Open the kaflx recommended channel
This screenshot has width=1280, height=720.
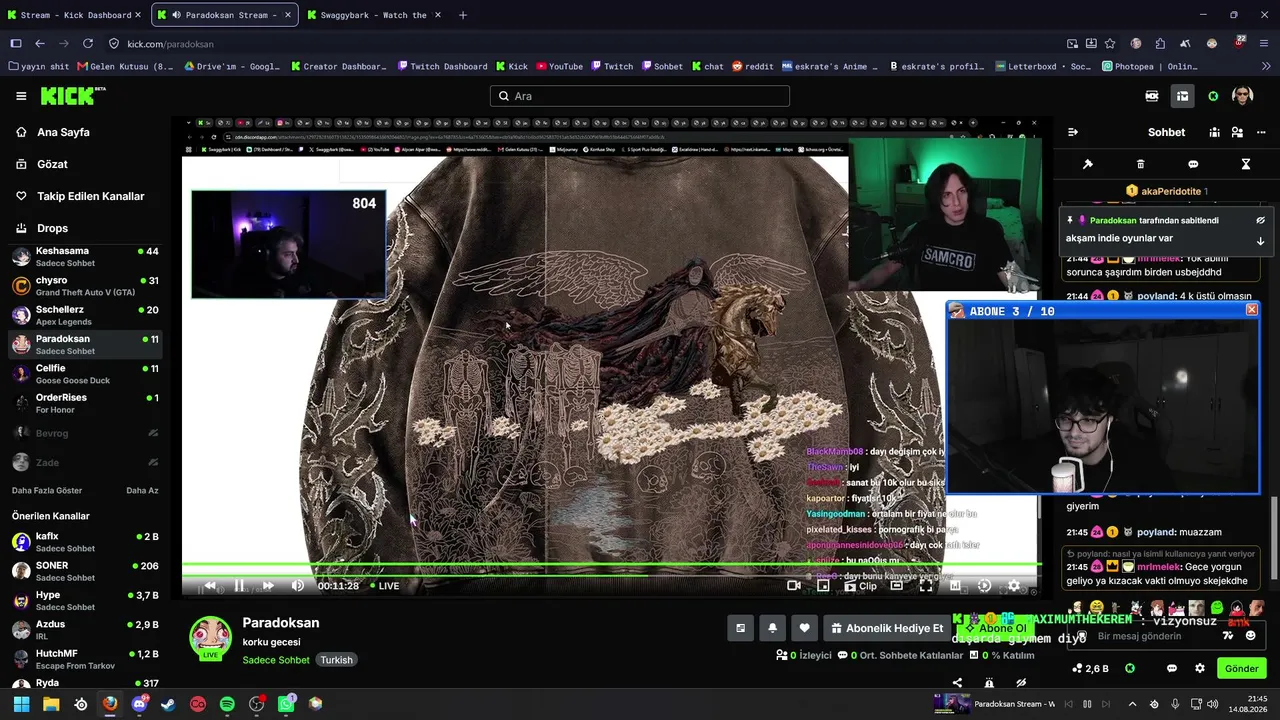(x=86, y=542)
